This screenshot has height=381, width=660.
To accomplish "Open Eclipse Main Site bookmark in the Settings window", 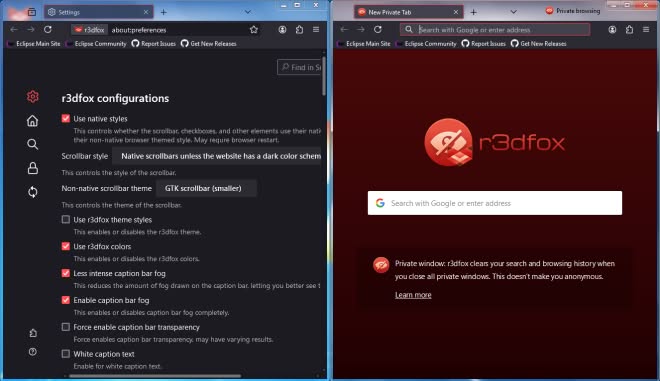I will (35, 44).
